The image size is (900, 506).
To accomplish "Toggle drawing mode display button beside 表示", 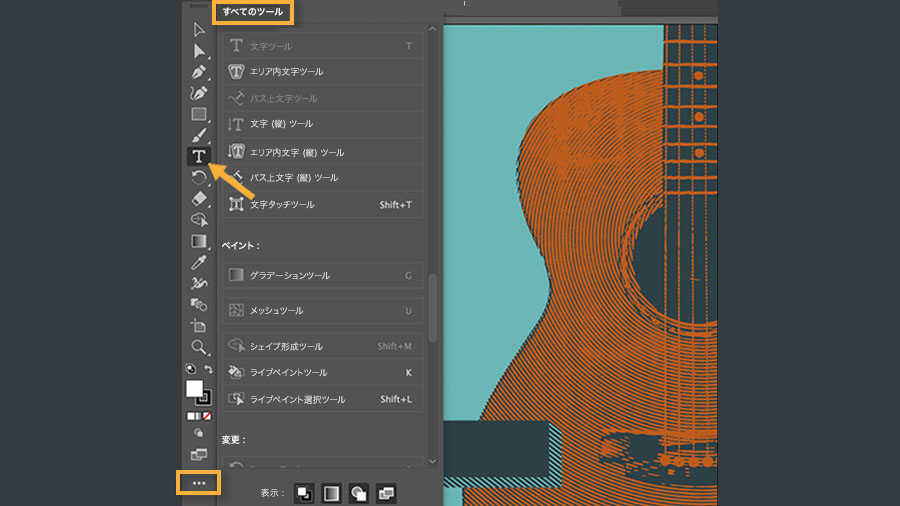I will coord(359,493).
